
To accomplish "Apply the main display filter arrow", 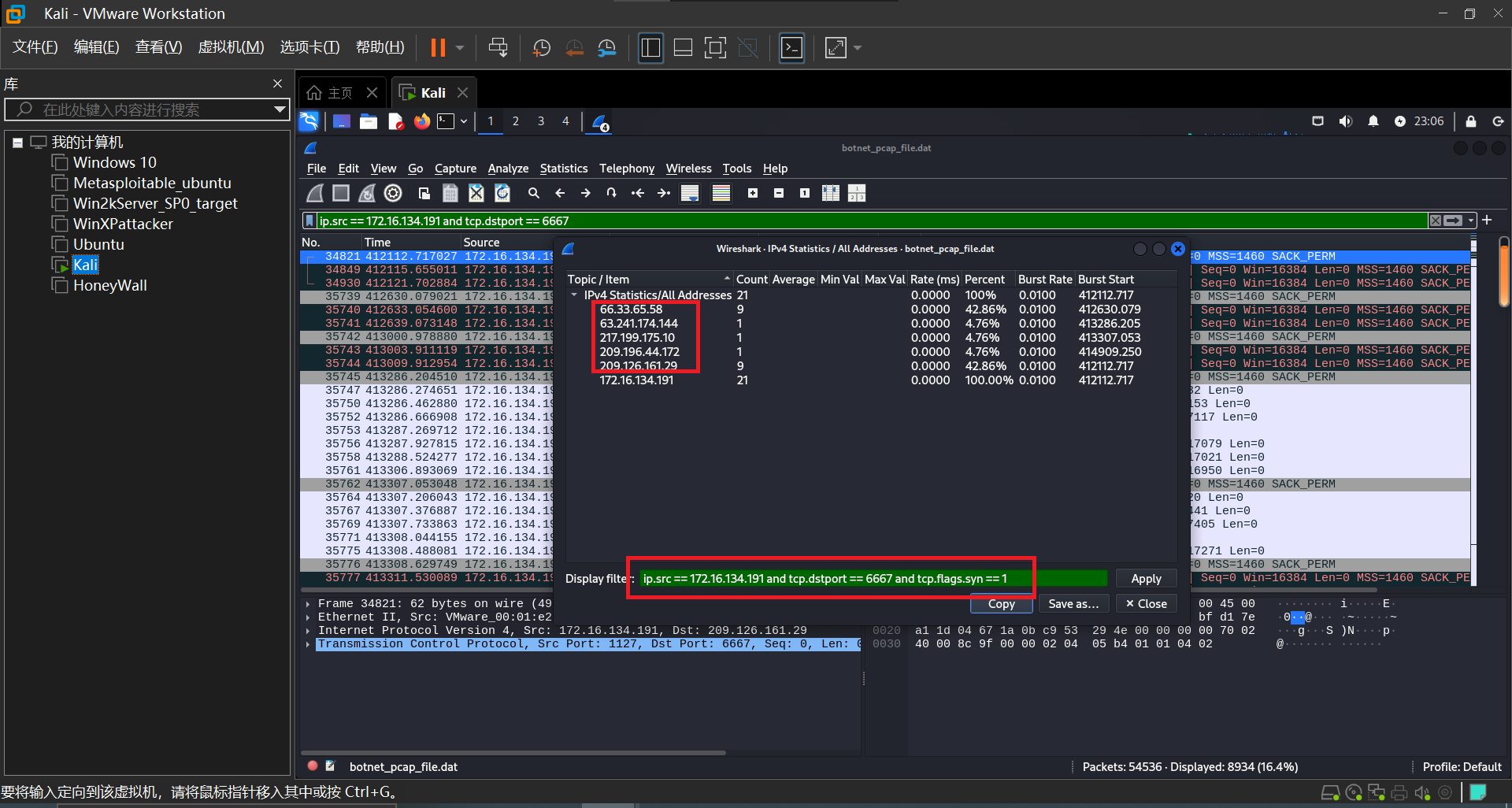I will pos(1454,221).
